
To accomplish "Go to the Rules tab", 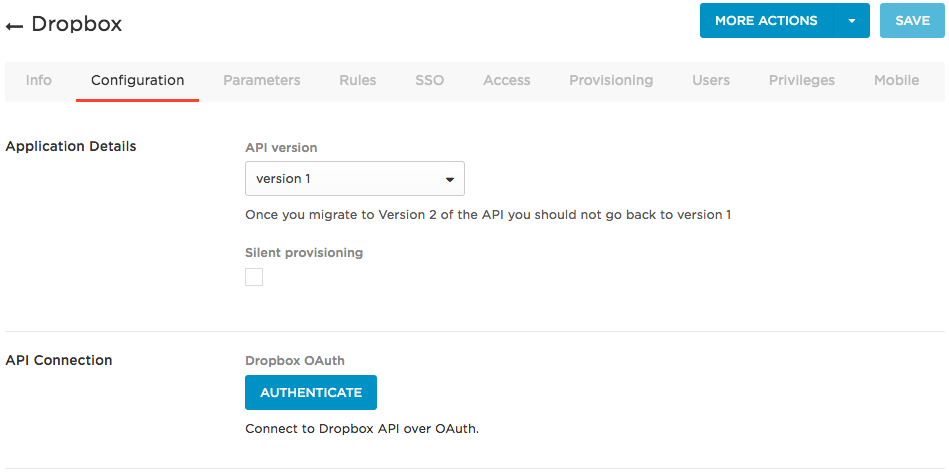I will (x=358, y=80).
